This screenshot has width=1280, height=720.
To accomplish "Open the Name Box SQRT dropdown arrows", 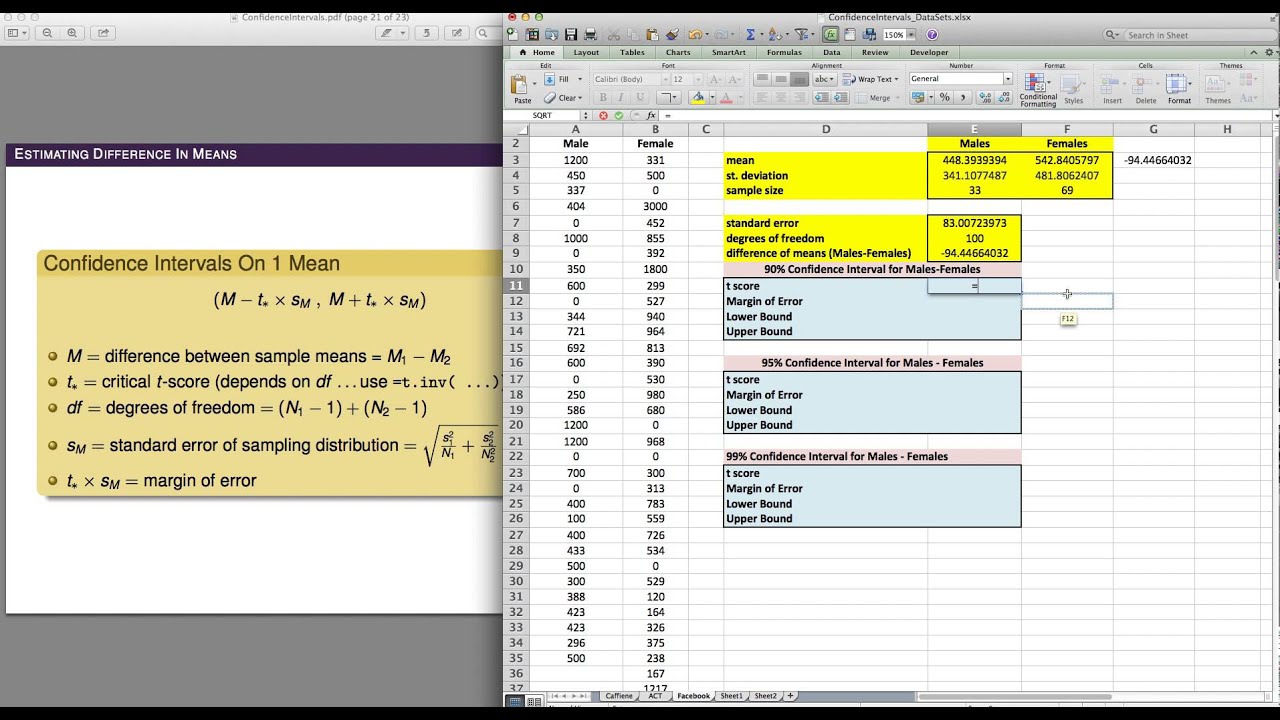I will pyautogui.click(x=585, y=115).
